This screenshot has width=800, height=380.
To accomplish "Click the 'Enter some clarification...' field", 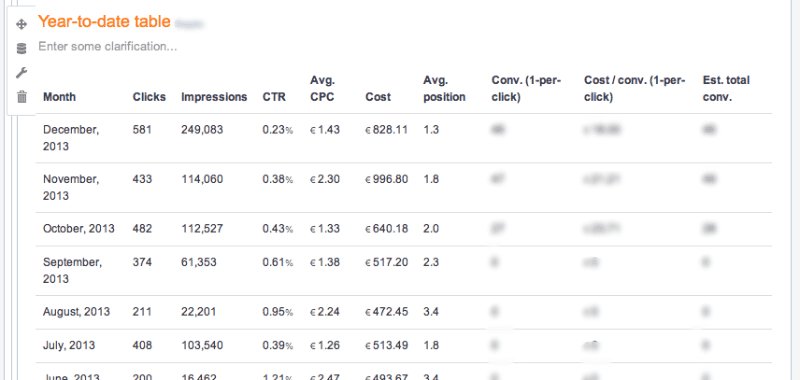I will 108,46.
